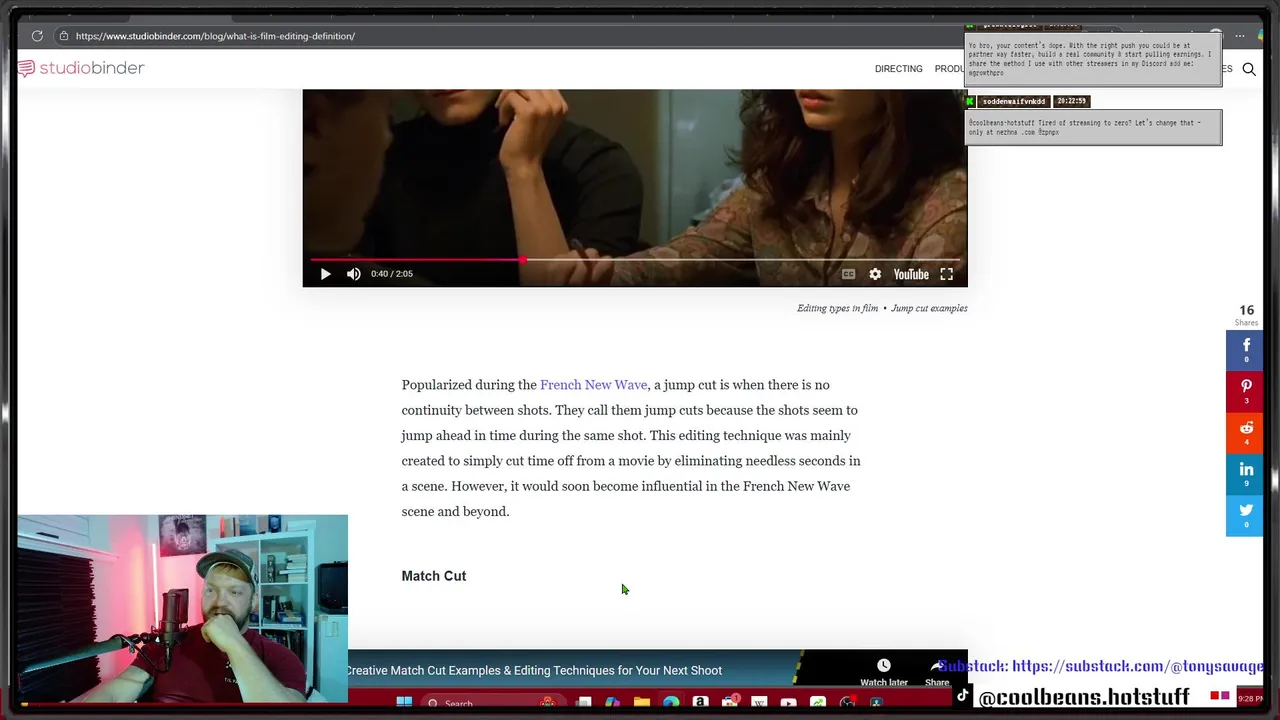The height and width of the screenshot is (720, 1280).
Task: Pin the article on Pinterest
Action: 1245,391
